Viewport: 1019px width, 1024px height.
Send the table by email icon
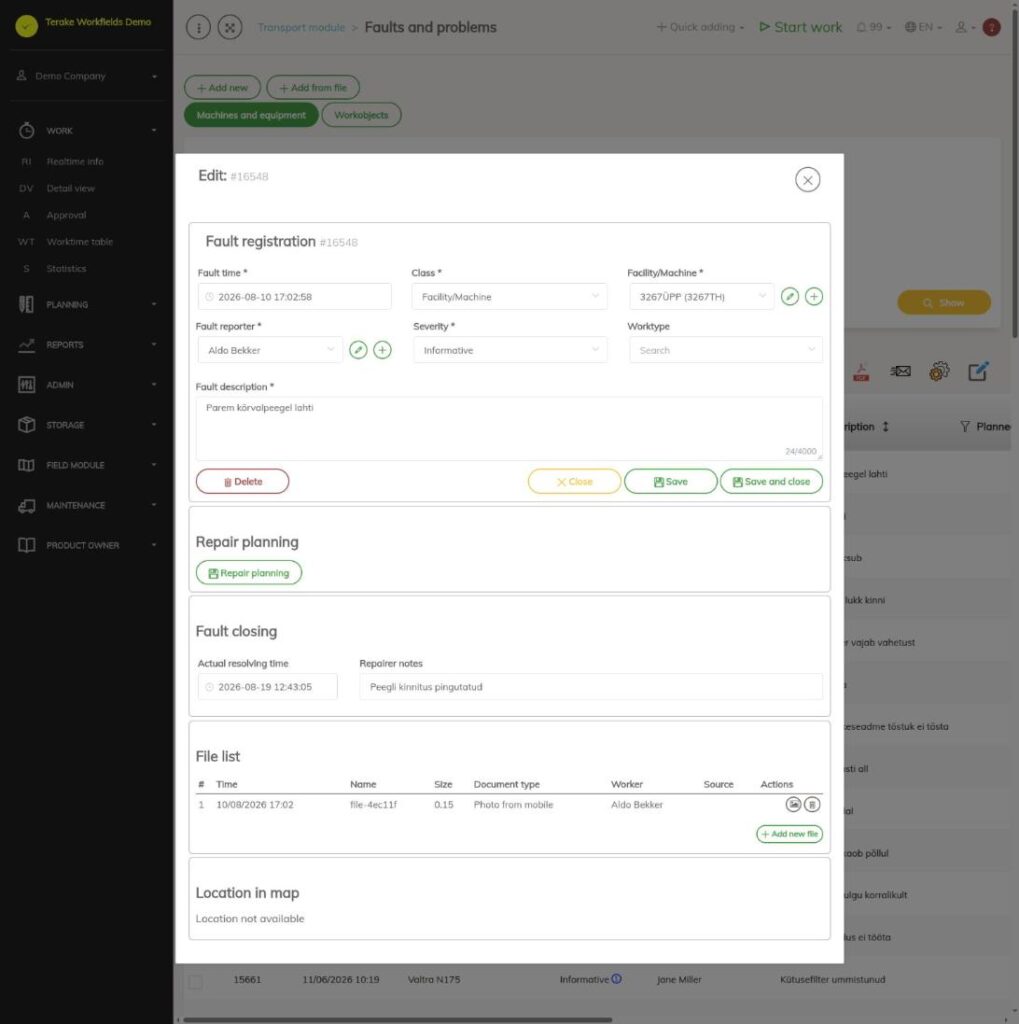tap(901, 372)
